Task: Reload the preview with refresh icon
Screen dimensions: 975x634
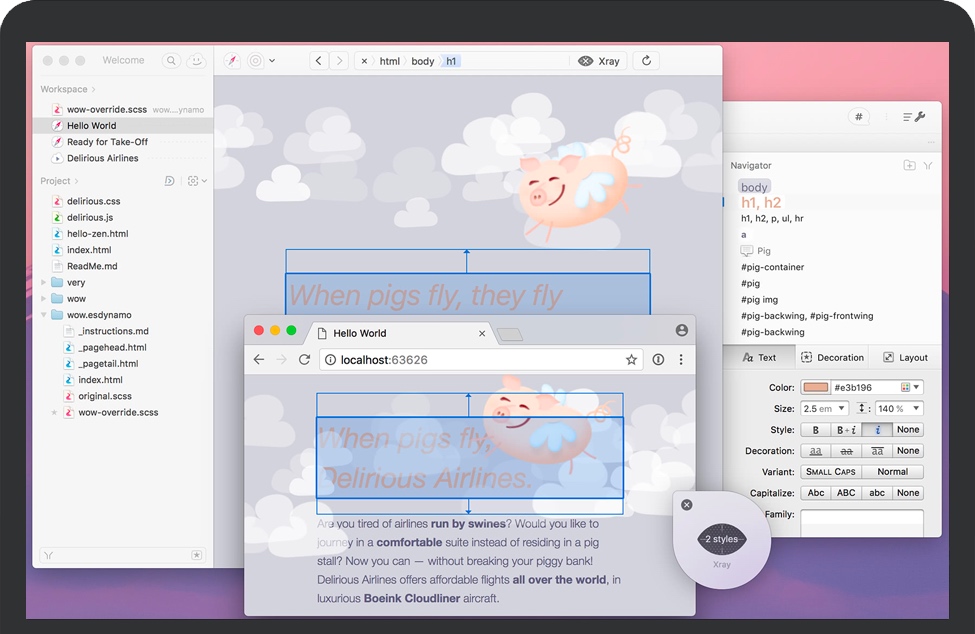Action: (646, 61)
